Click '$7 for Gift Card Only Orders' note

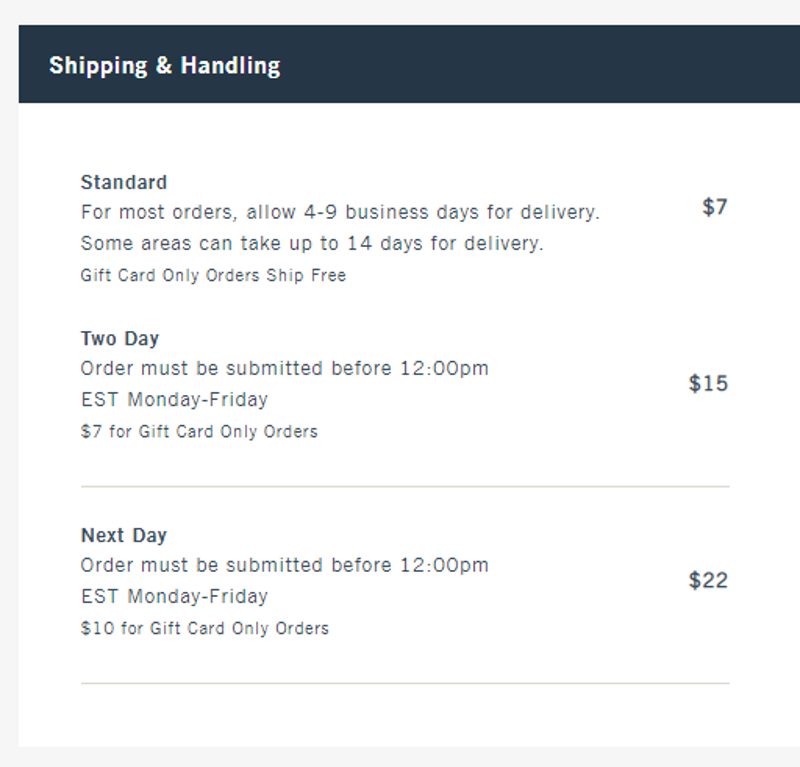199,432
